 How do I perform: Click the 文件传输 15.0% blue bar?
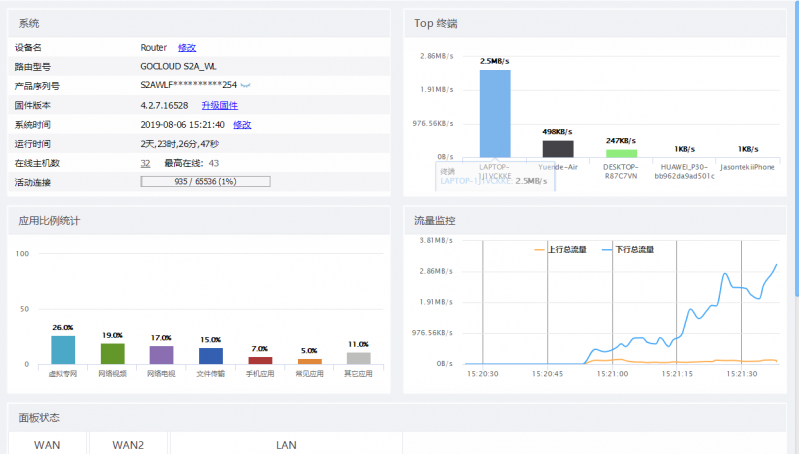pyautogui.click(x=211, y=356)
